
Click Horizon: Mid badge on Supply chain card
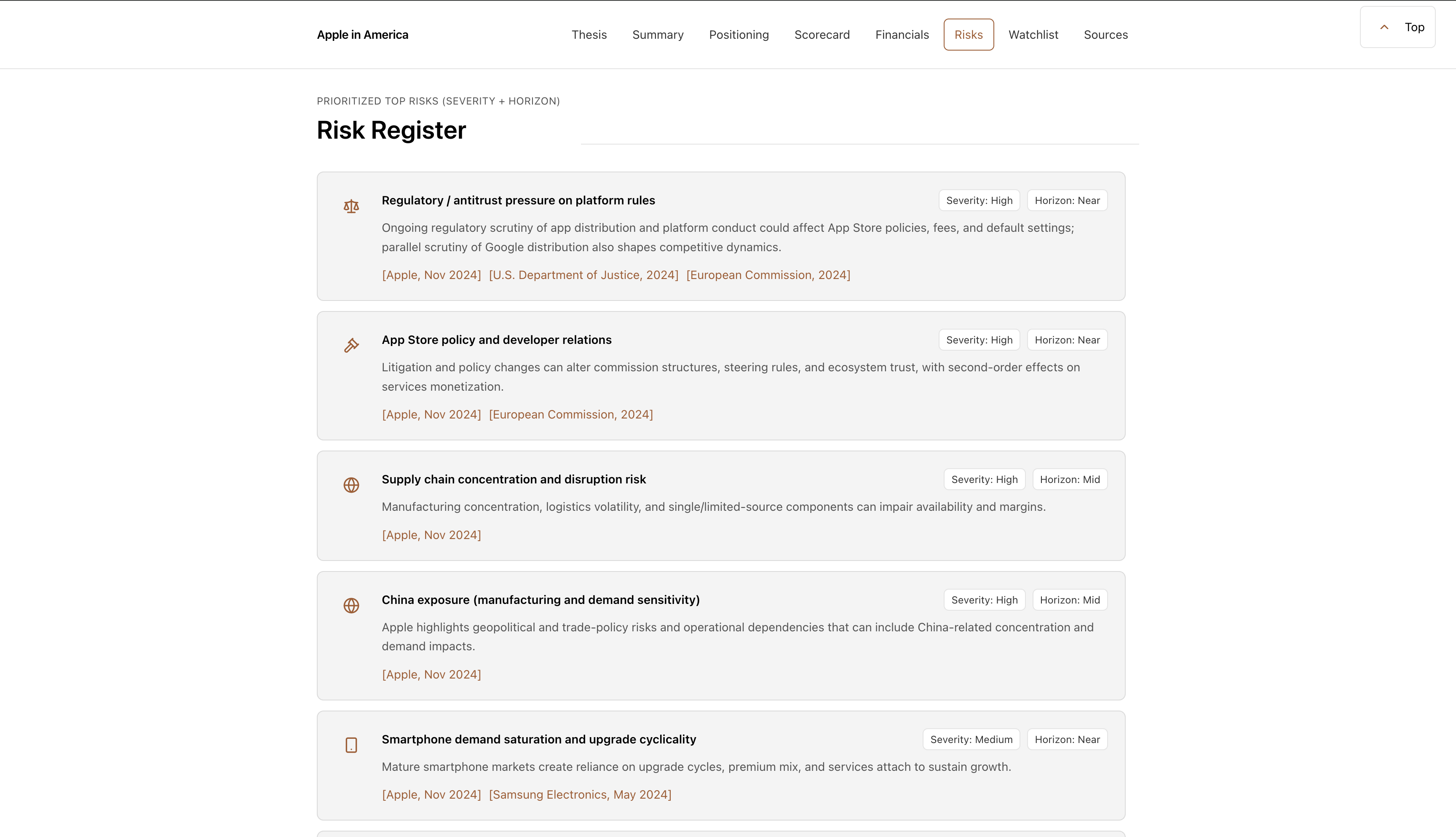pyautogui.click(x=1069, y=480)
